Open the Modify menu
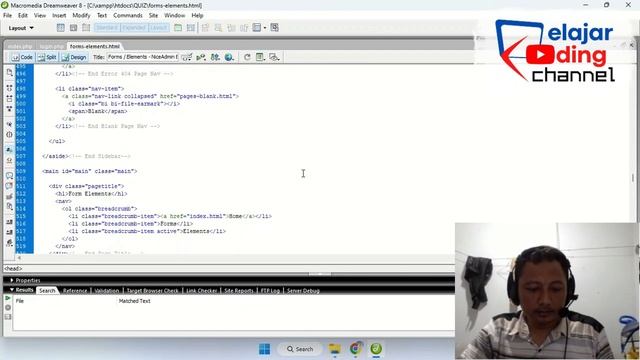The image size is (640, 360). pos(81,16)
